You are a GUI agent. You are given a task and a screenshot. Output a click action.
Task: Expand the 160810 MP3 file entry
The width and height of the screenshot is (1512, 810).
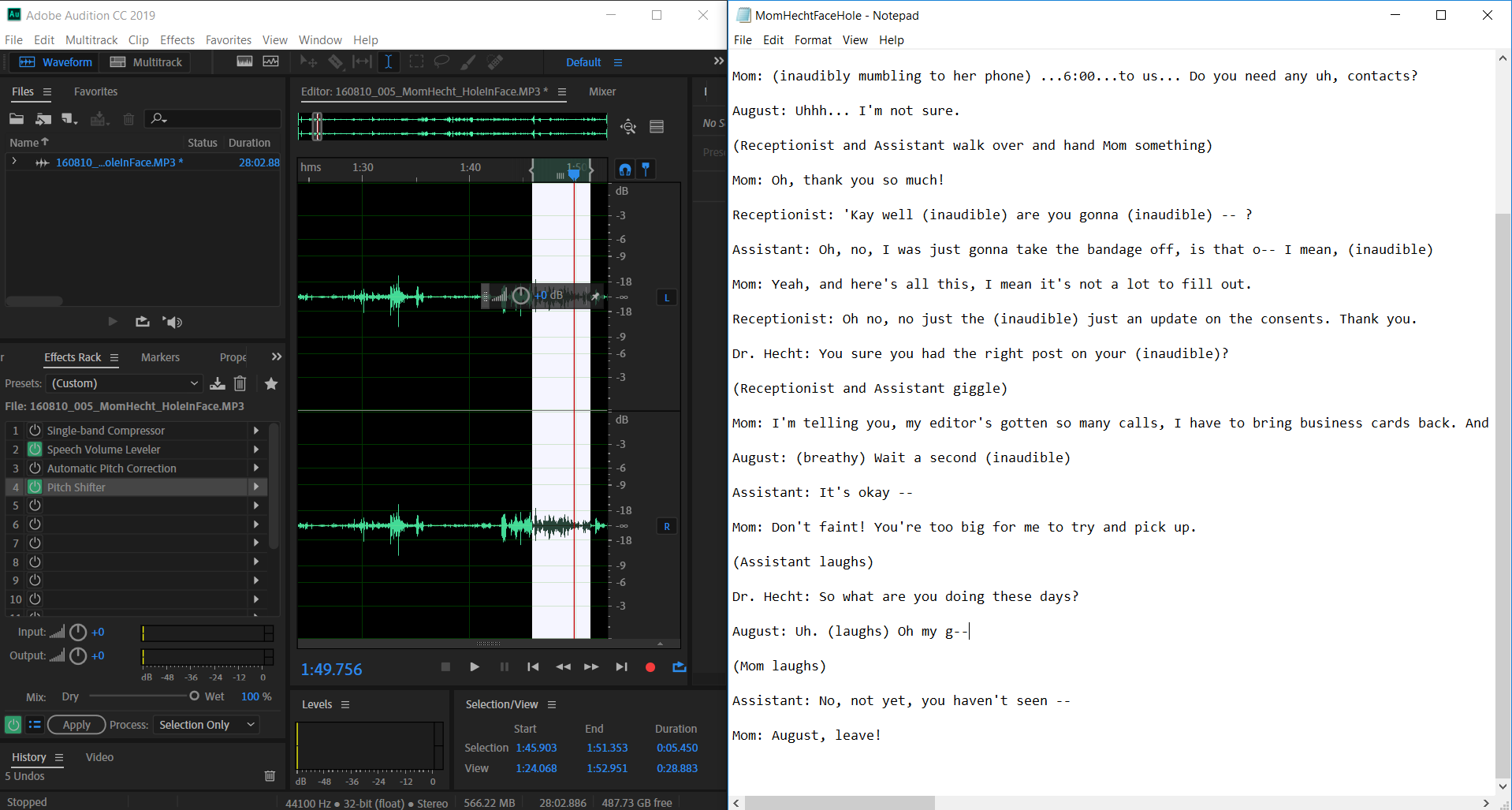pos(14,162)
